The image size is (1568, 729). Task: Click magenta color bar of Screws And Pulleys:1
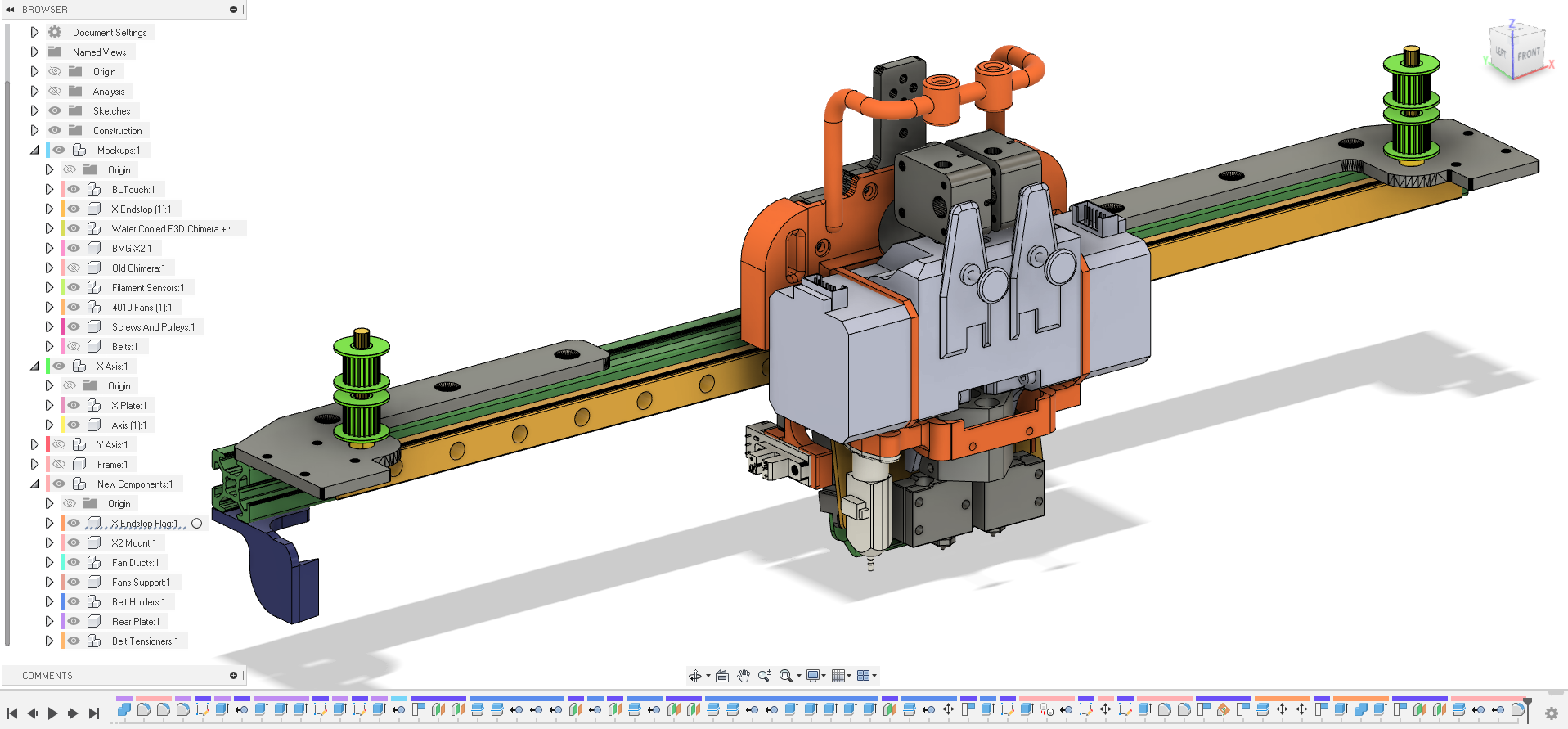coord(62,326)
